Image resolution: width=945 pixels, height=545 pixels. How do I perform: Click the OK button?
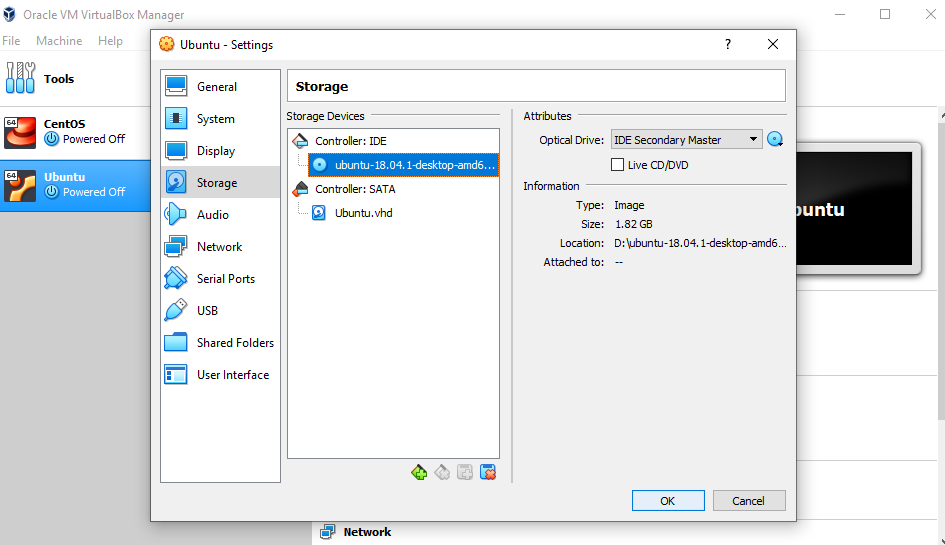(668, 500)
